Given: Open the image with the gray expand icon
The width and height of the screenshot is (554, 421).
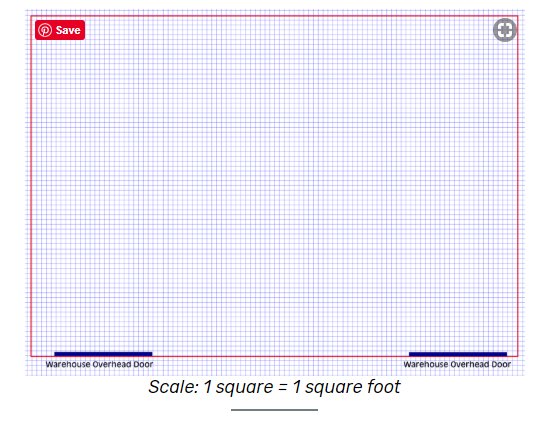Looking at the screenshot, I should [x=505, y=30].
